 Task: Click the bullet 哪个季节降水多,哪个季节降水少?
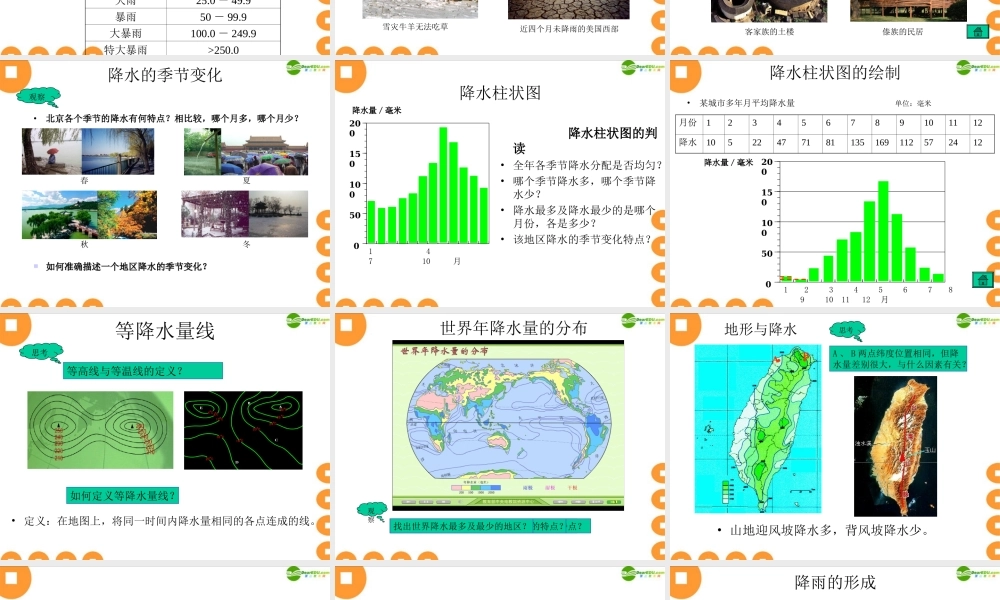(x=585, y=187)
